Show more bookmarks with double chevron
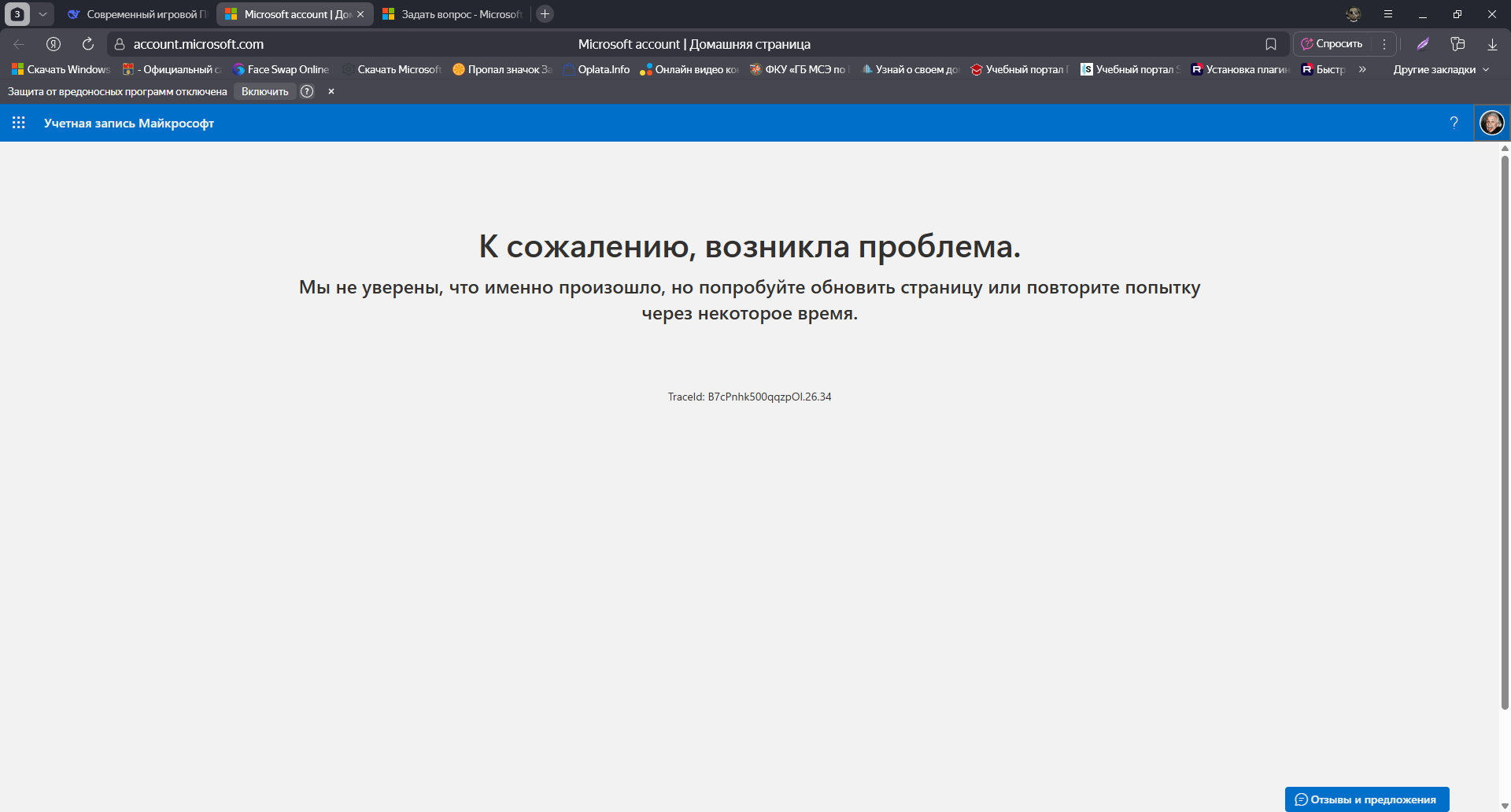This screenshot has width=1511, height=812. click(x=1362, y=69)
